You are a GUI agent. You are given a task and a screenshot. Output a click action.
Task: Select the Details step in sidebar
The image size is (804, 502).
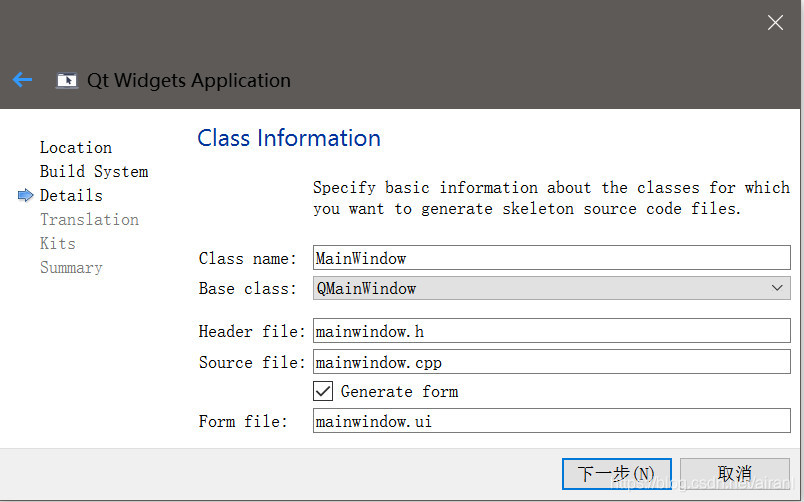71,195
